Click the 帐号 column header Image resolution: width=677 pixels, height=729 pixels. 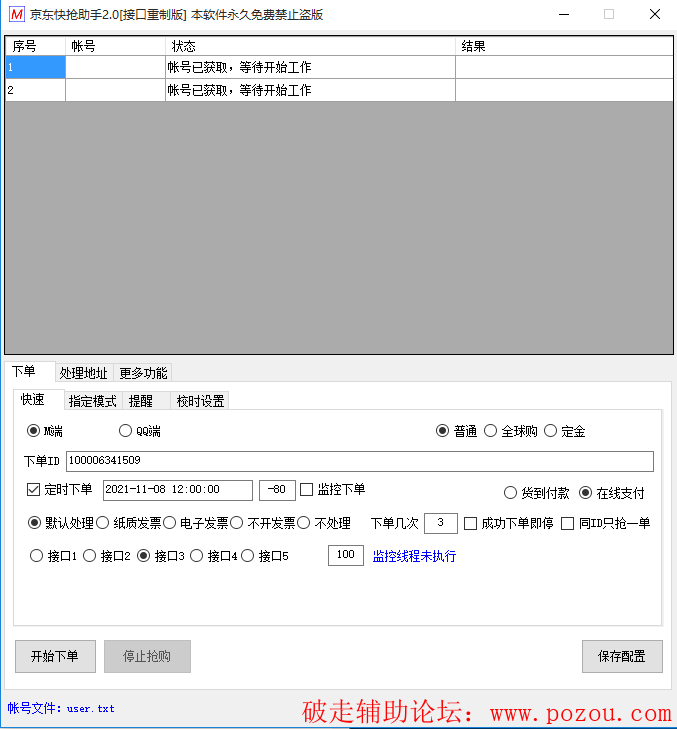pyautogui.click(x=115, y=46)
